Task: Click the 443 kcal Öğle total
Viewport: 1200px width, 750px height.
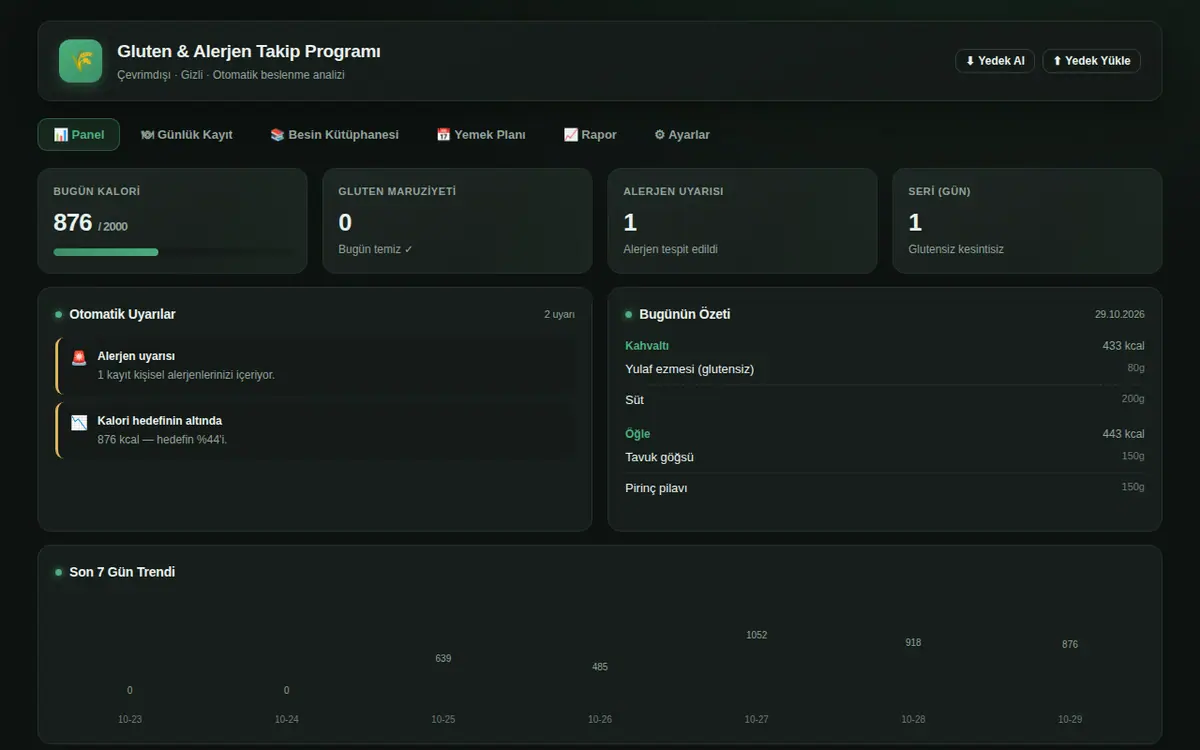Action: coord(1124,434)
